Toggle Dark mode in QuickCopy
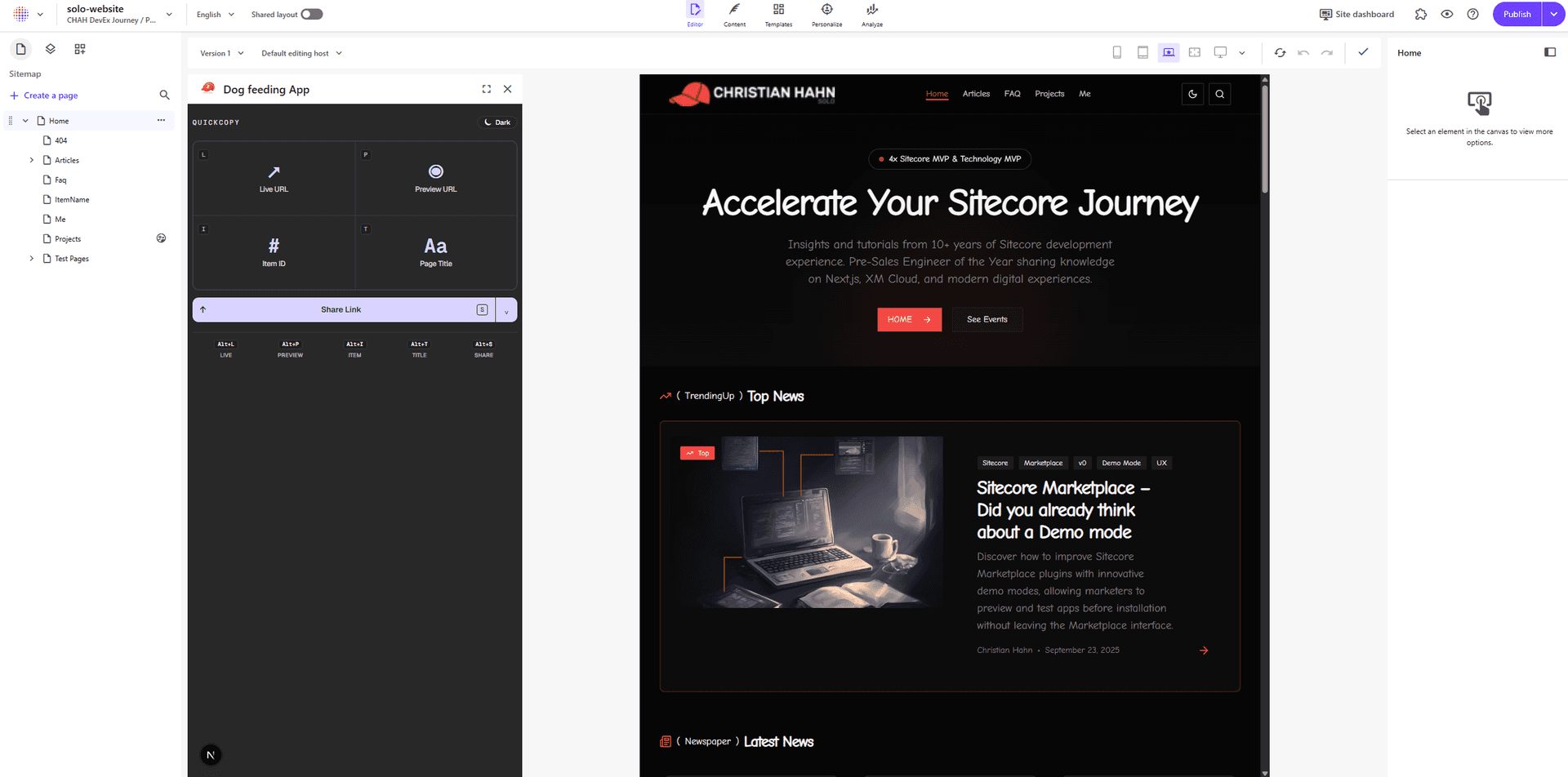The width and height of the screenshot is (1568, 777). tap(497, 122)
